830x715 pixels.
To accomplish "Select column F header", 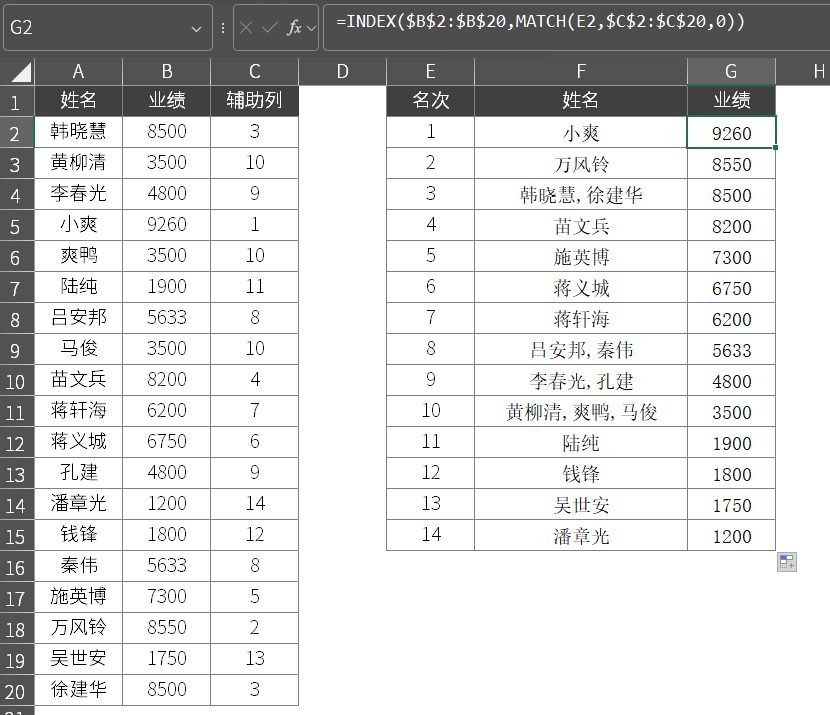I will tap(581, 71).
